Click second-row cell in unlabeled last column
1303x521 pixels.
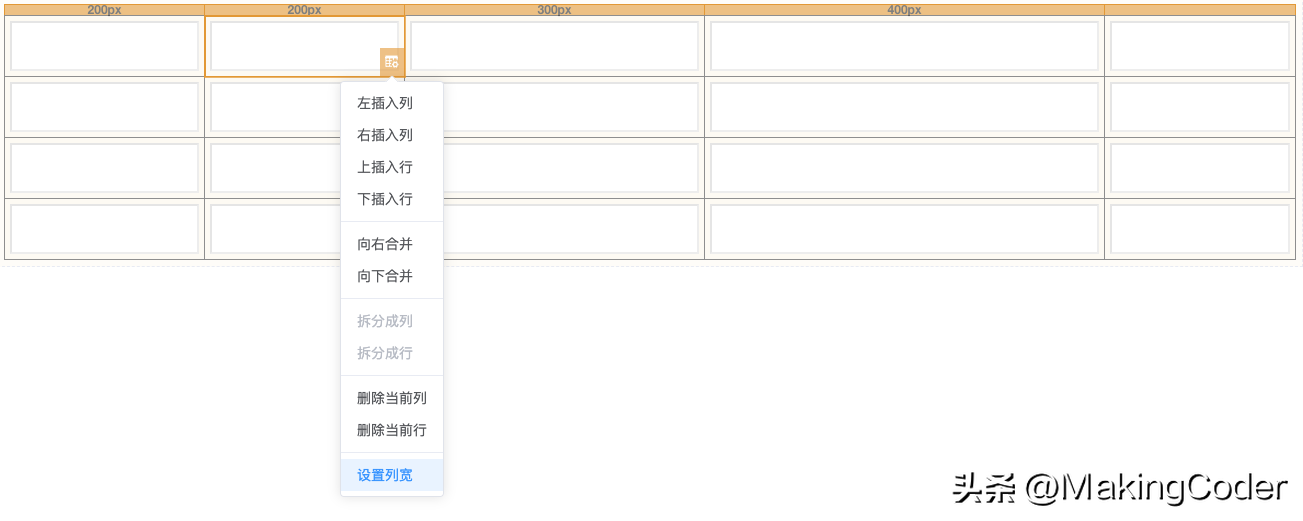coord(1199,107)
